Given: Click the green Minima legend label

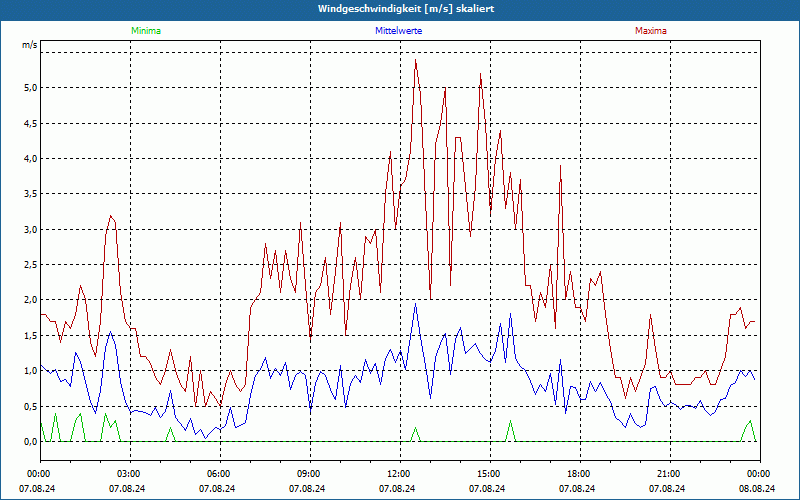Looking at the screenshot, I should [x=146, y=31].
